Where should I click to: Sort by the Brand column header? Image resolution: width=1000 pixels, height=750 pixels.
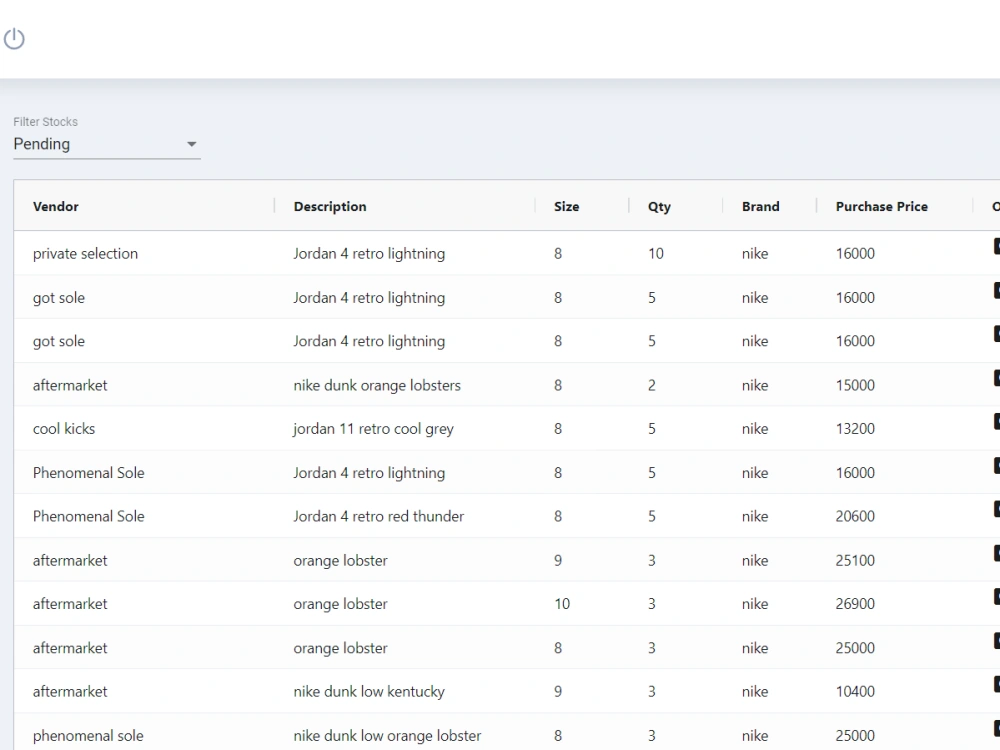click(x=760, y=207)
